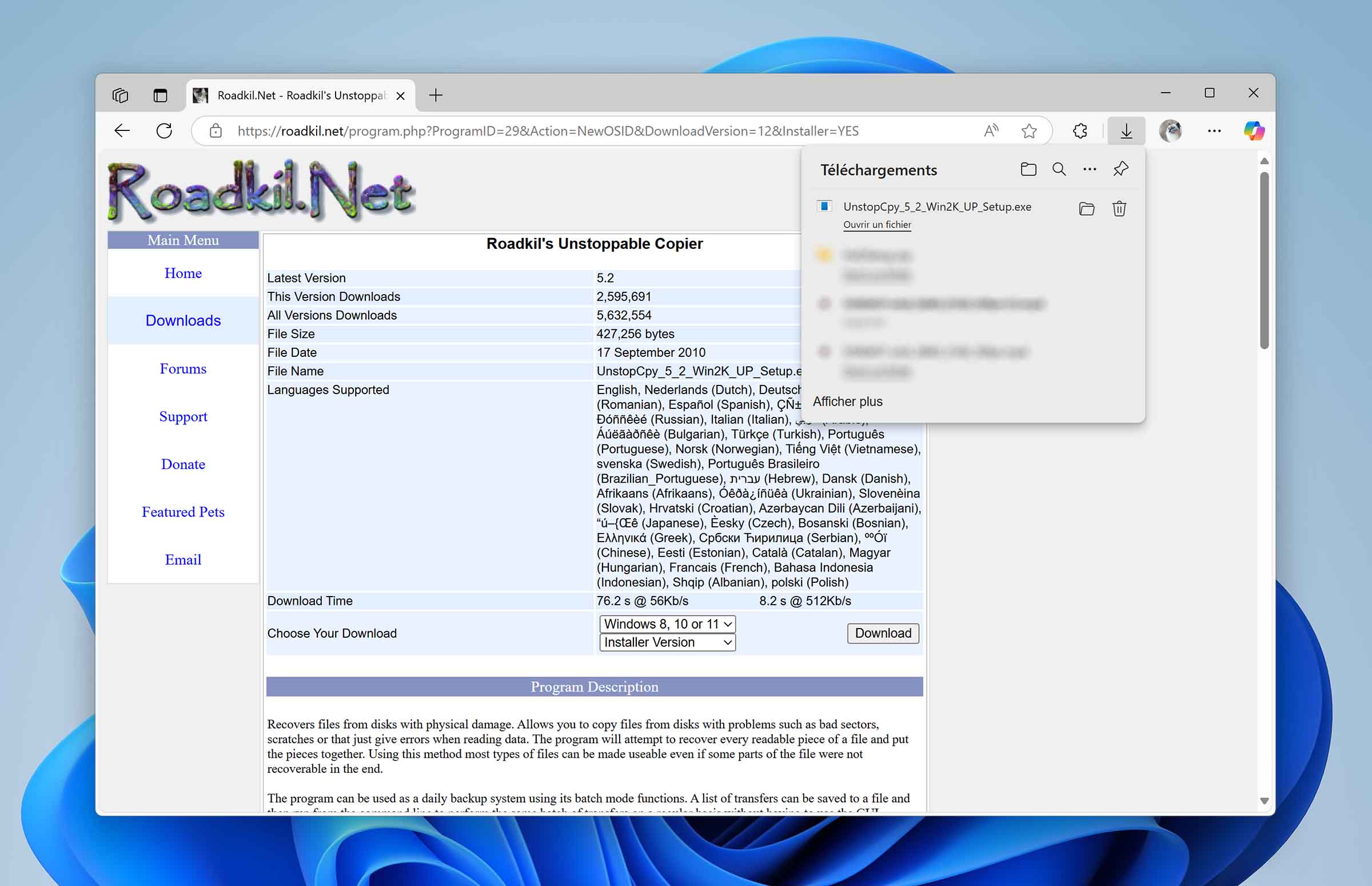Click the UnstopCpy_5_2_Win2K_UP_Setup.exe filename in downloads
This screenshot has height=886, width=1372.
937,206
